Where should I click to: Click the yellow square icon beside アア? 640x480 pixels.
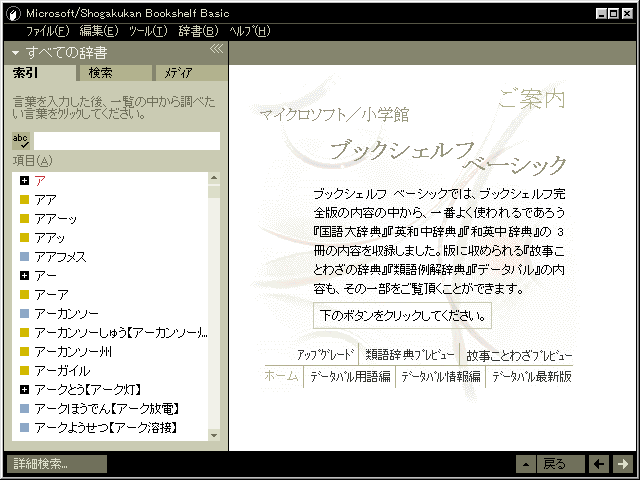[24, 200]
